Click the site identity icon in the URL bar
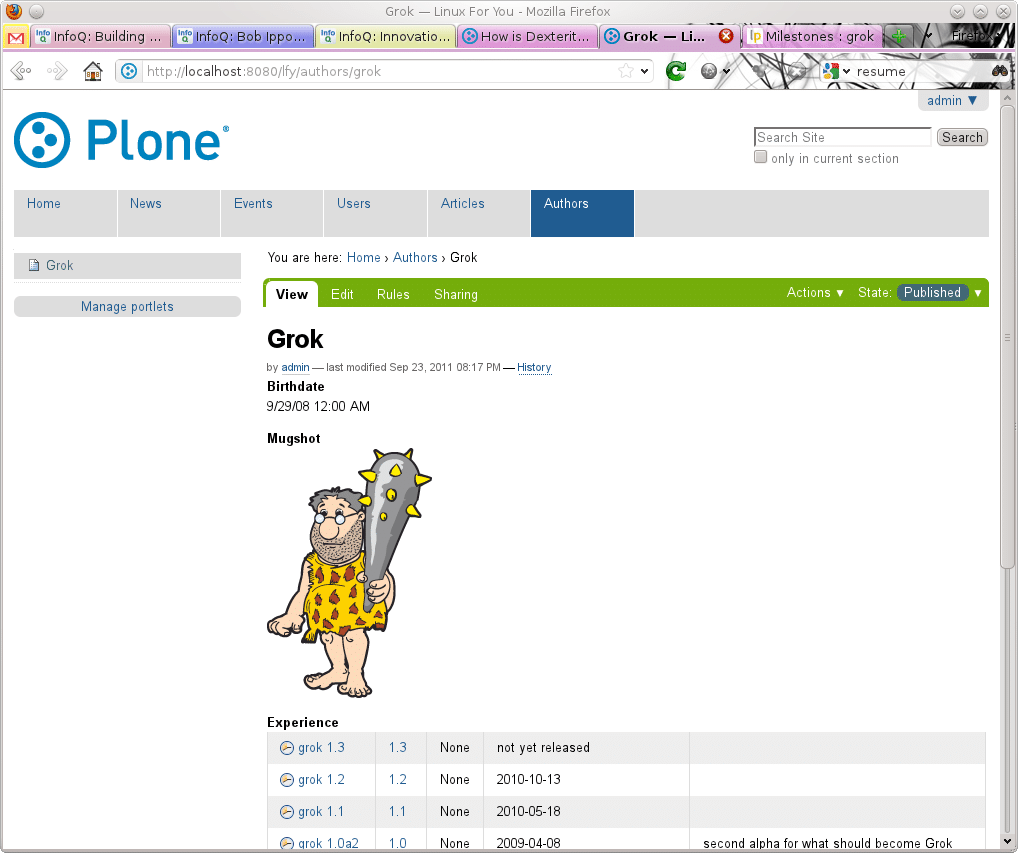 tap(129, 71)
